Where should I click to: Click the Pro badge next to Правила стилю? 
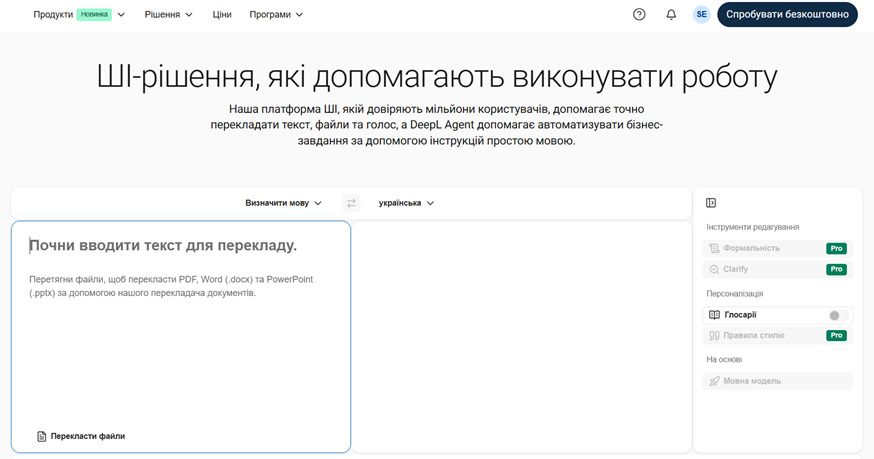click(x=836, y=336)
